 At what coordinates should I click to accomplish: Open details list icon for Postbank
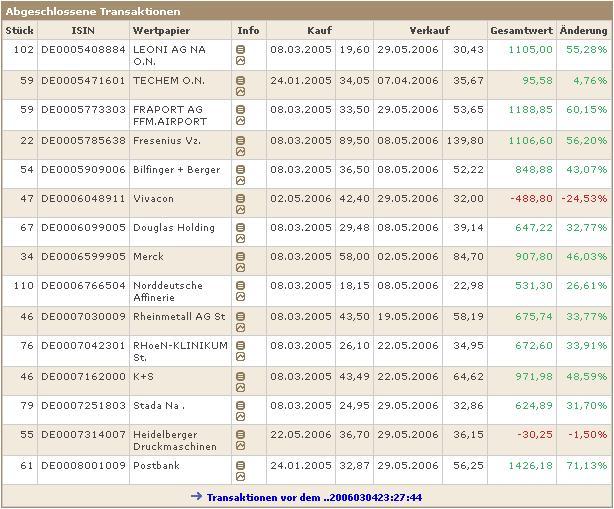pos(240,465)
